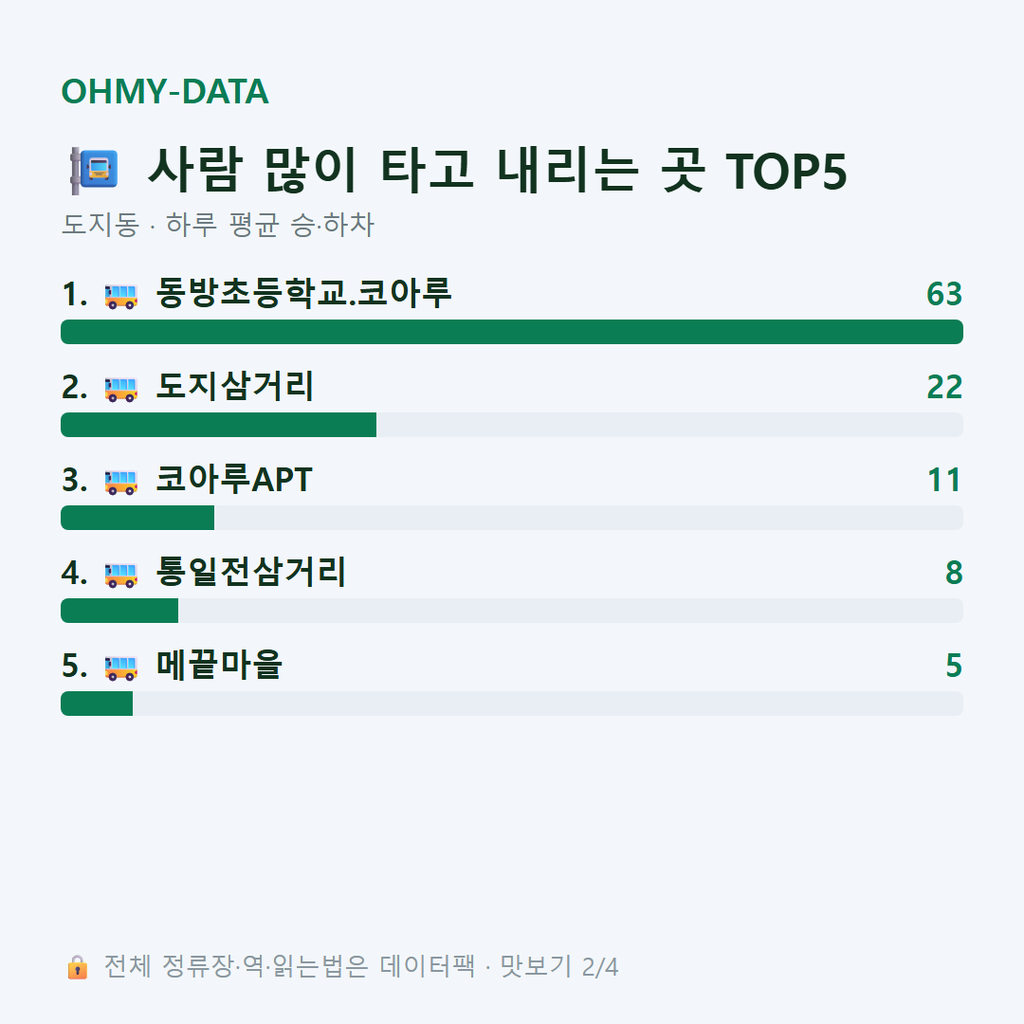This screenshot has width=1024, height=1024.
Task: Click the 코아루APT stop name
Action: pos(234,479)
